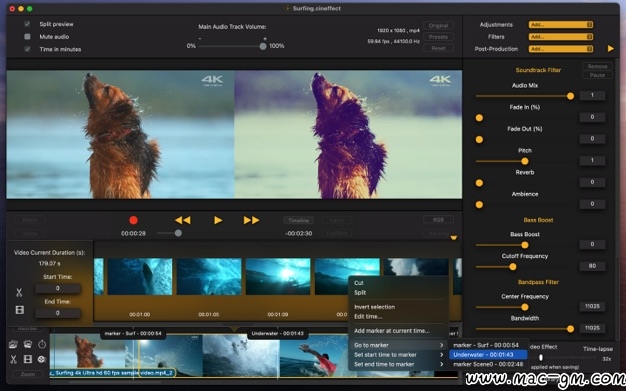This screenshot has height=391, width=626.
Task: Click yellow down-triangle below the Tracking button
Action: click(454, 238)
